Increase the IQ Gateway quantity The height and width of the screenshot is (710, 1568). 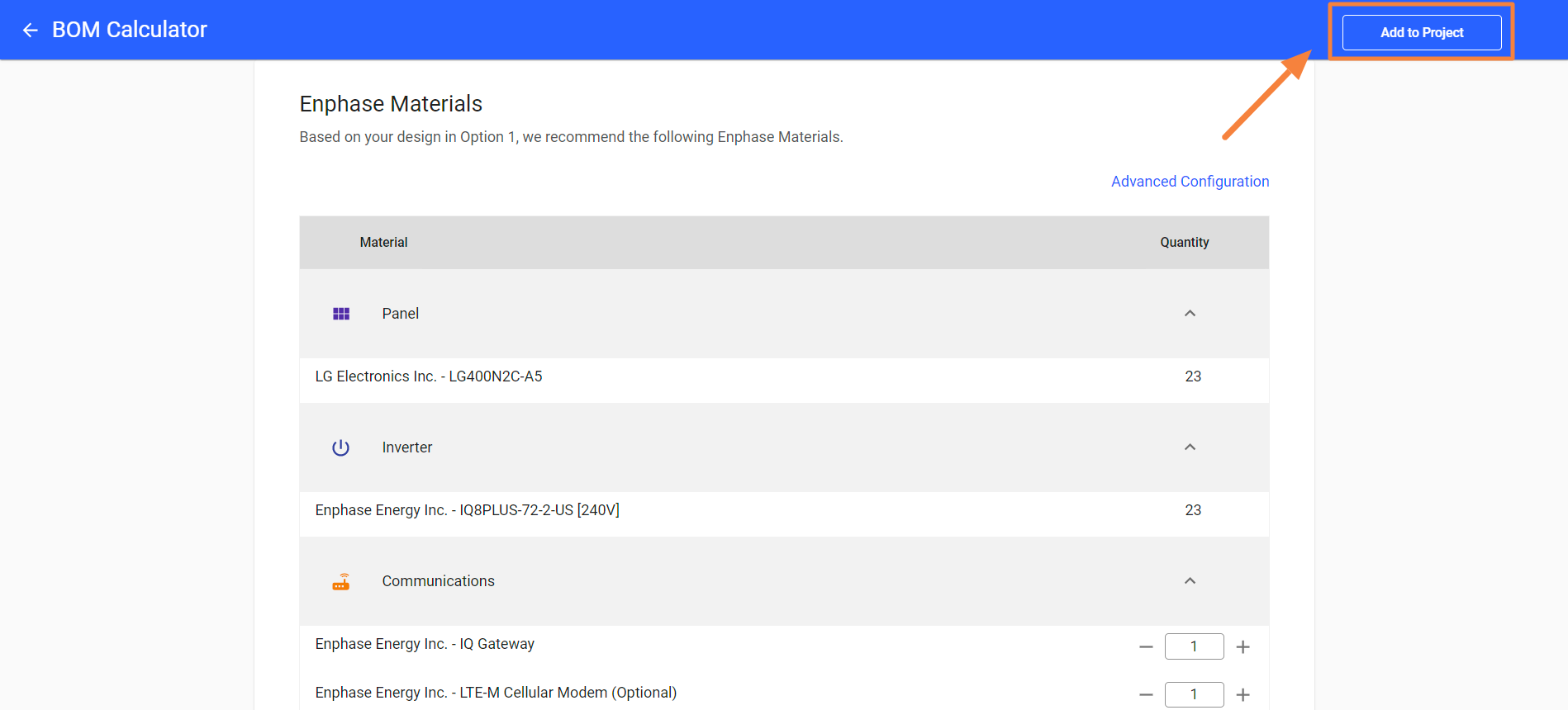(x=1243, y=647)
